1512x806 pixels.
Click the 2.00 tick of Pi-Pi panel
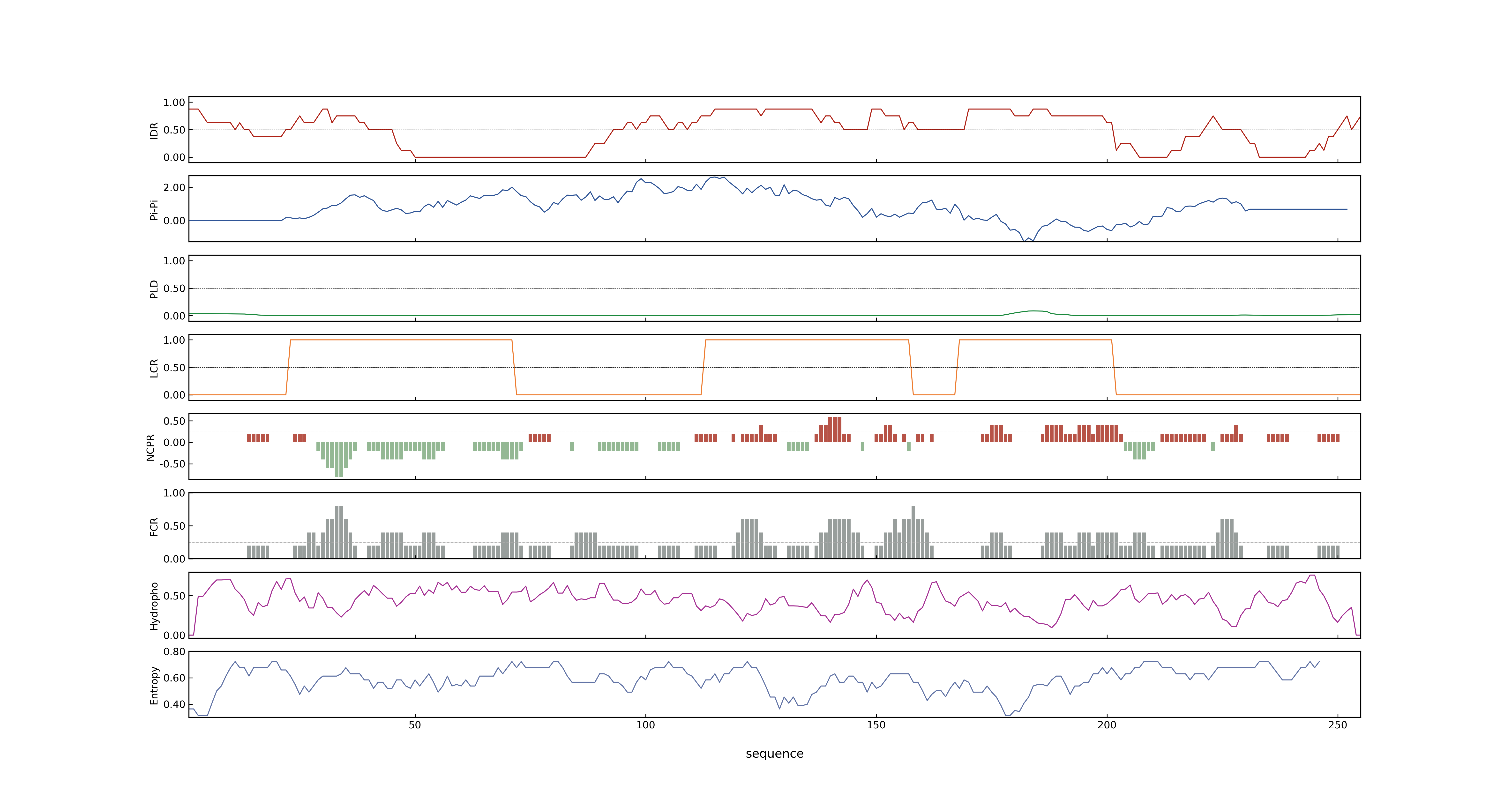tap(174, 188)
